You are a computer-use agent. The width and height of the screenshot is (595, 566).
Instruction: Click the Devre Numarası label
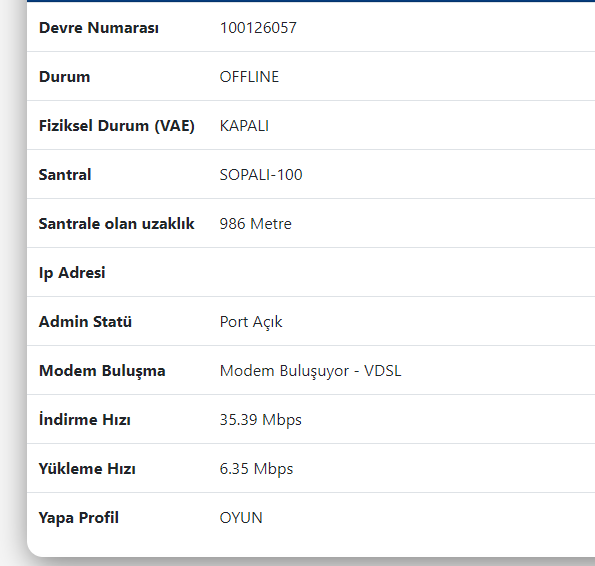tap(99, 28)
